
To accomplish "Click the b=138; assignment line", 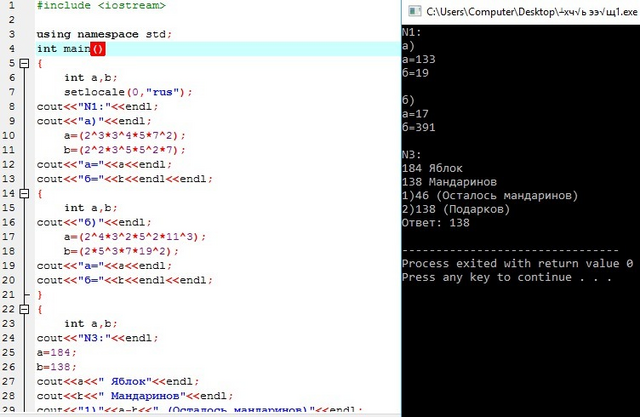I will [56, 367].
